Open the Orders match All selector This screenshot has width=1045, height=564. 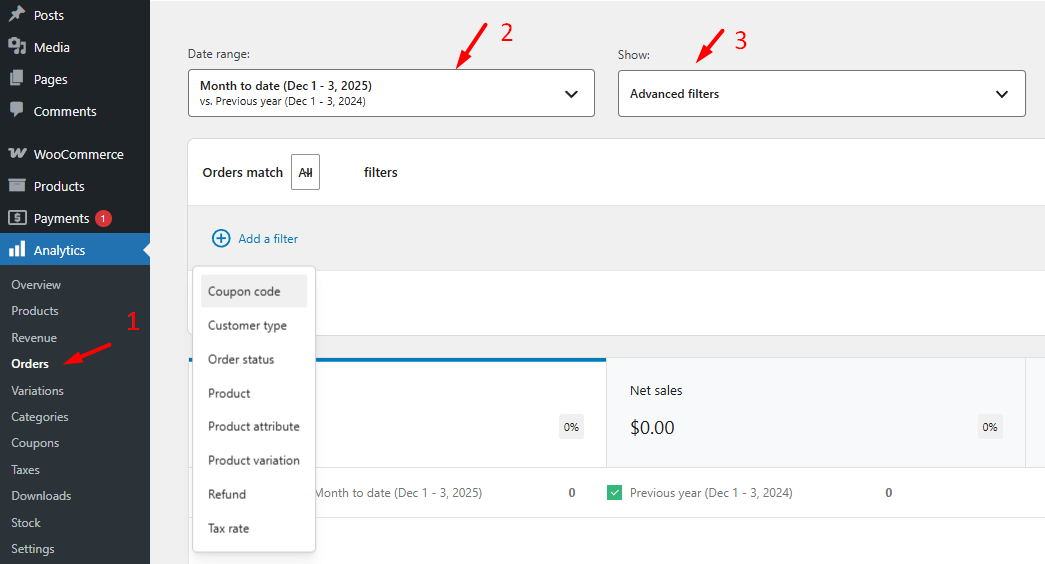tap(305, 172)
